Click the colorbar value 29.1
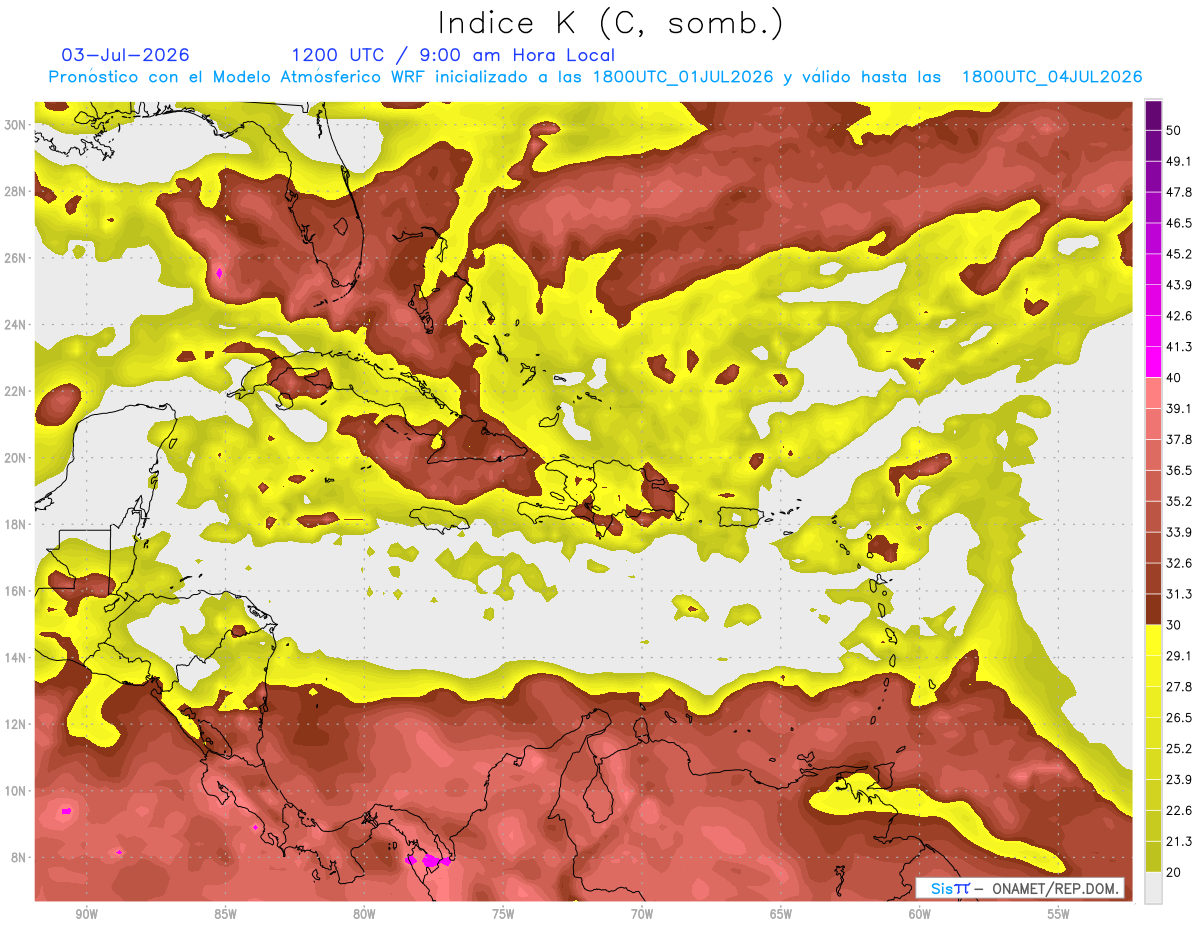This screenshot has height=927, width=1200. [x=1179, y=656]
